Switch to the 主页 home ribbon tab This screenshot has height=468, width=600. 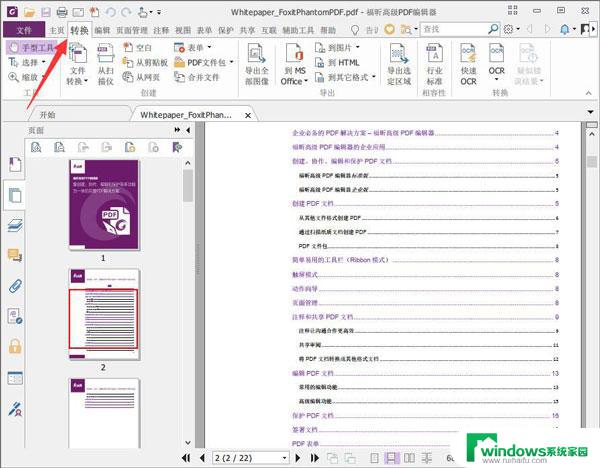tap(57, 30)
